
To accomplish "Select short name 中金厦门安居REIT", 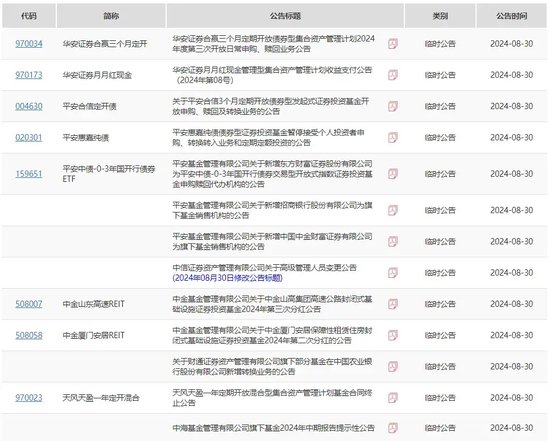I will [x=94, y=335].
